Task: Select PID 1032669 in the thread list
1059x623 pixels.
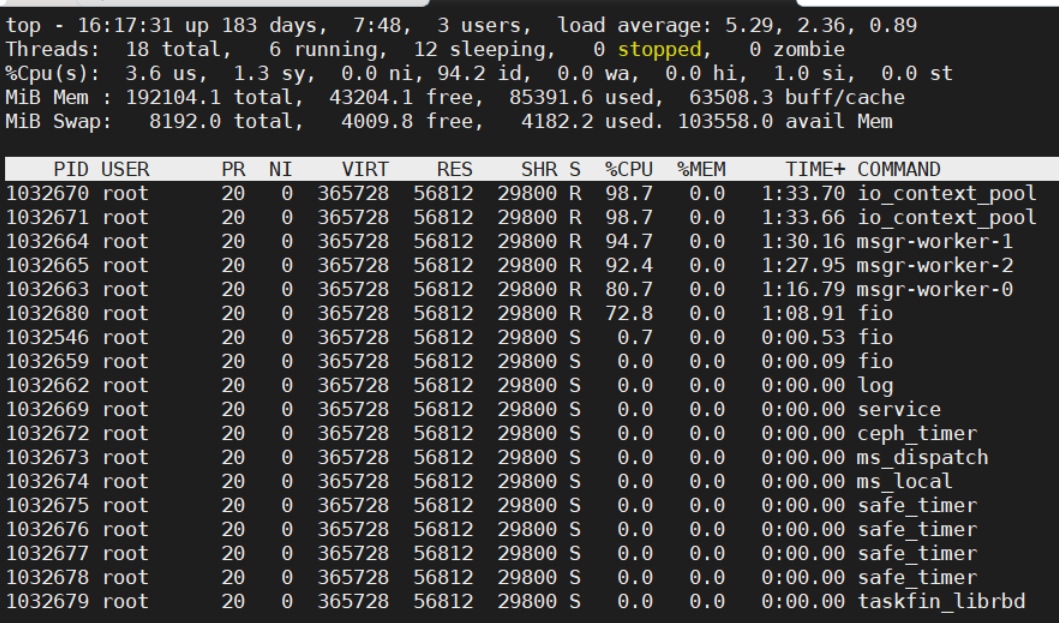Action: click(47, 409)
